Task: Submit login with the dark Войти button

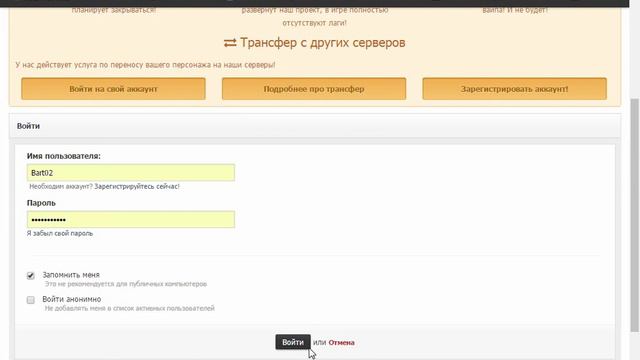Action: [293, 342]
